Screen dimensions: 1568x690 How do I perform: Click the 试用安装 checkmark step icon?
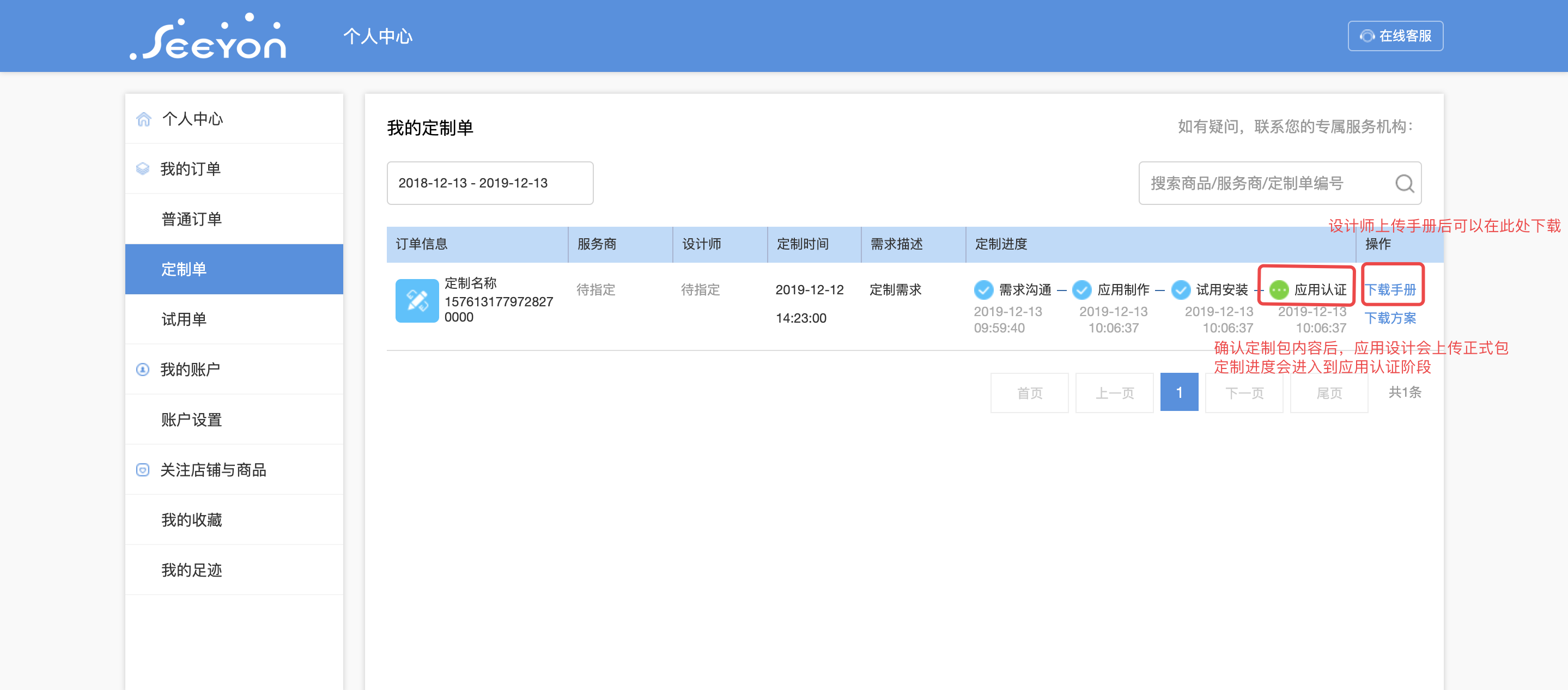pyautogui.click(x=1181, y=290)
